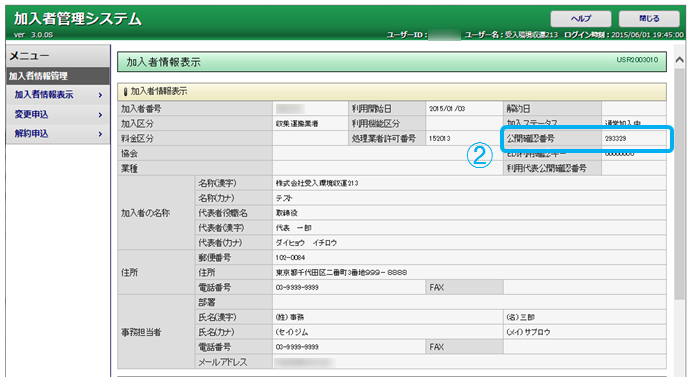
Task: Select representative name 代表 一郎
Action: (x=293, y=228)
